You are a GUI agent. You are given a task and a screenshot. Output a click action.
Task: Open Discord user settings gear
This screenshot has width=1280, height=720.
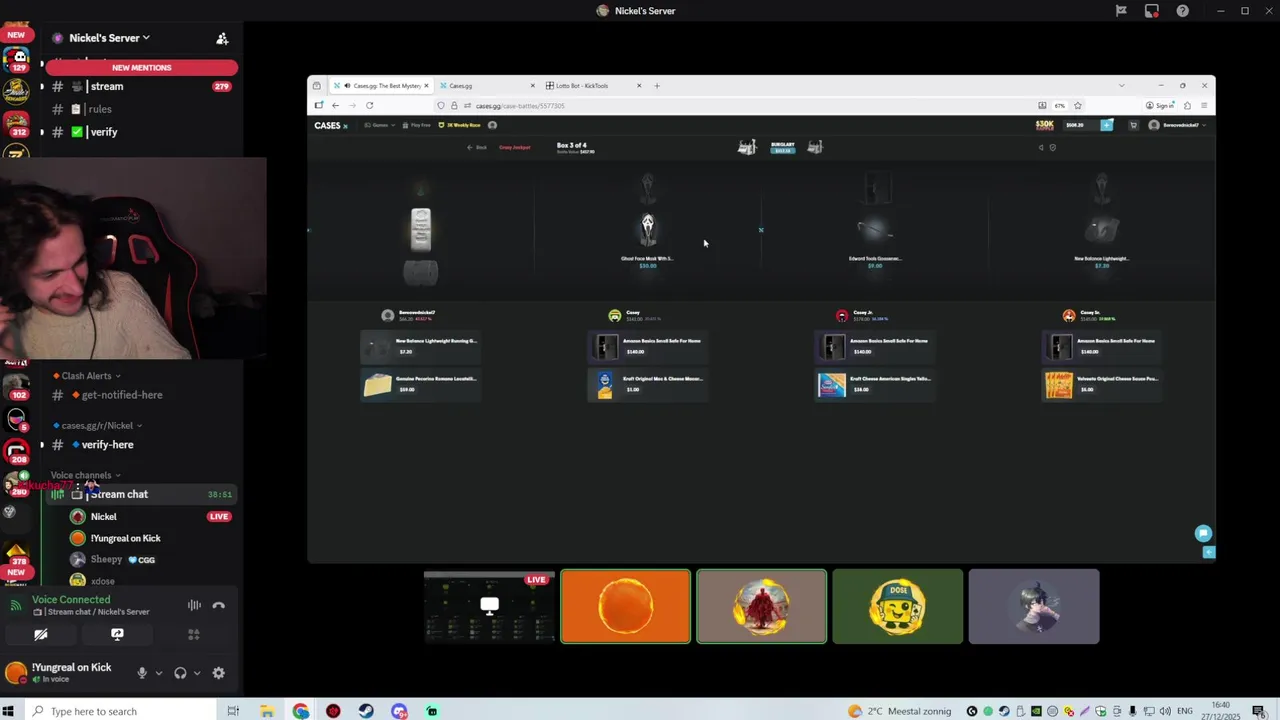point(219,673)
